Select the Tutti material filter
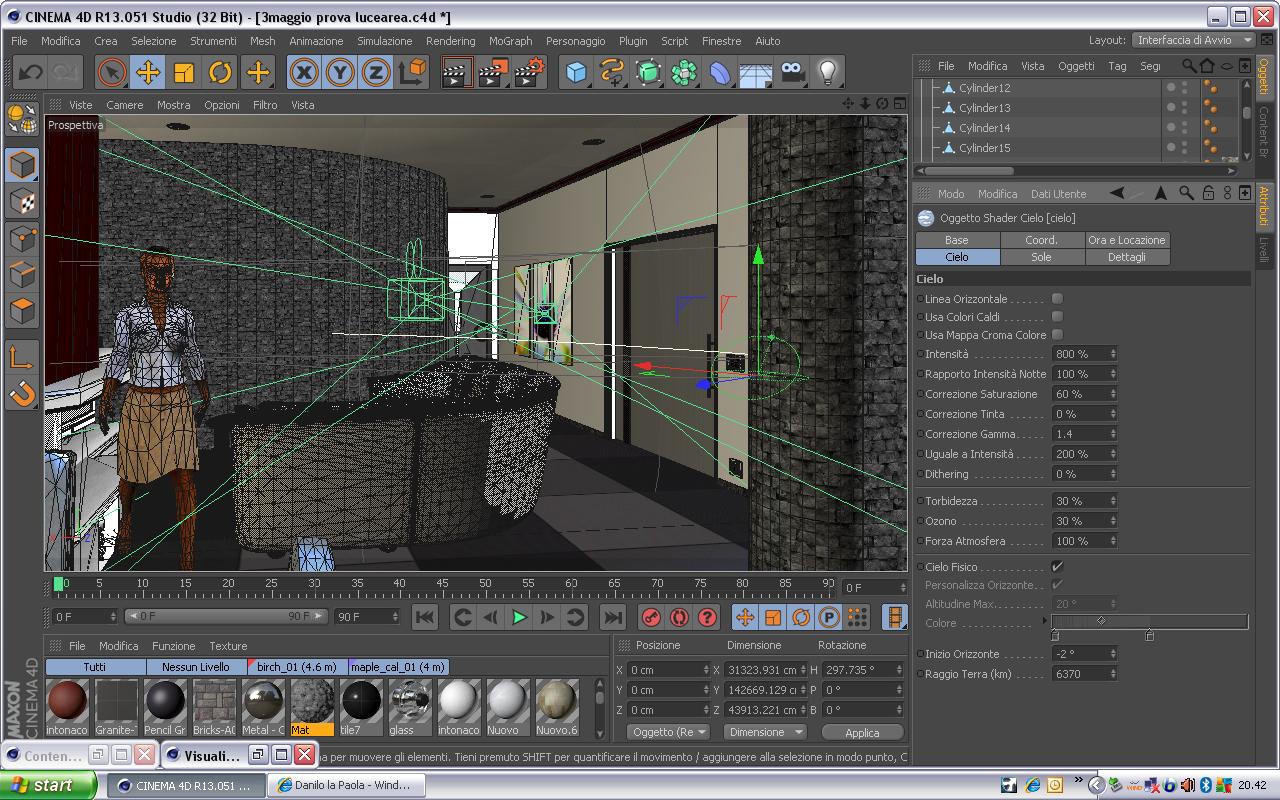Viewport: 1280px width, 800px height. click(95, 667)
